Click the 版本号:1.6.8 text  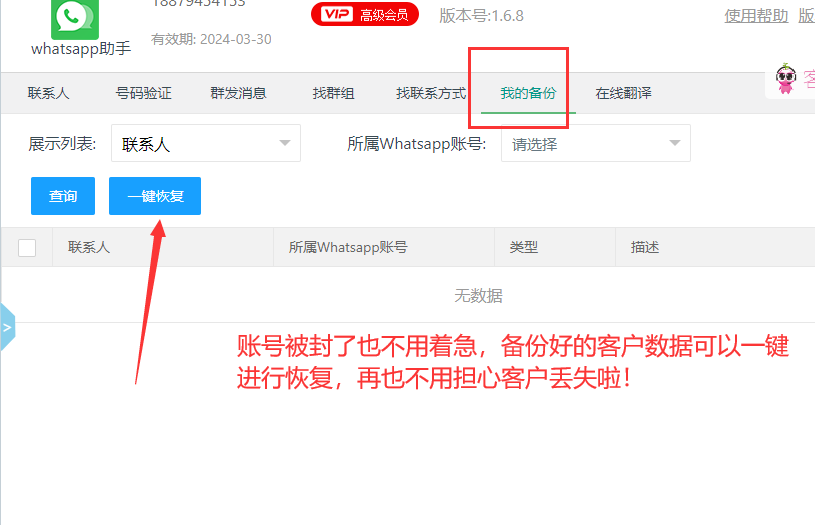(481, 16)
